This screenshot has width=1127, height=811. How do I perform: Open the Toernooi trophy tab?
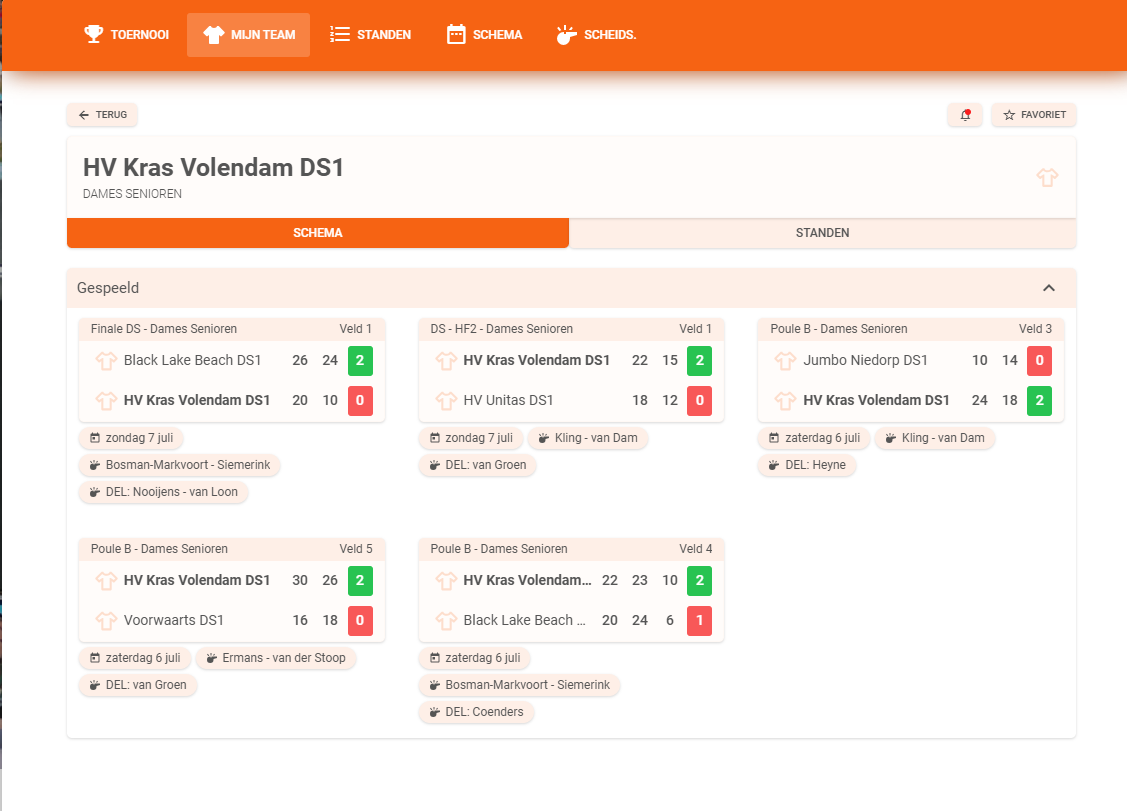(126, 35)
